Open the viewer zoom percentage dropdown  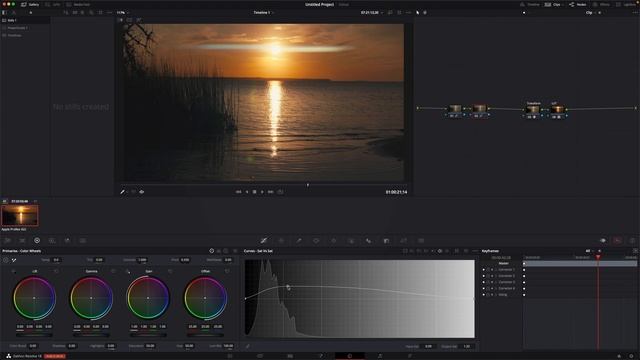122,13
